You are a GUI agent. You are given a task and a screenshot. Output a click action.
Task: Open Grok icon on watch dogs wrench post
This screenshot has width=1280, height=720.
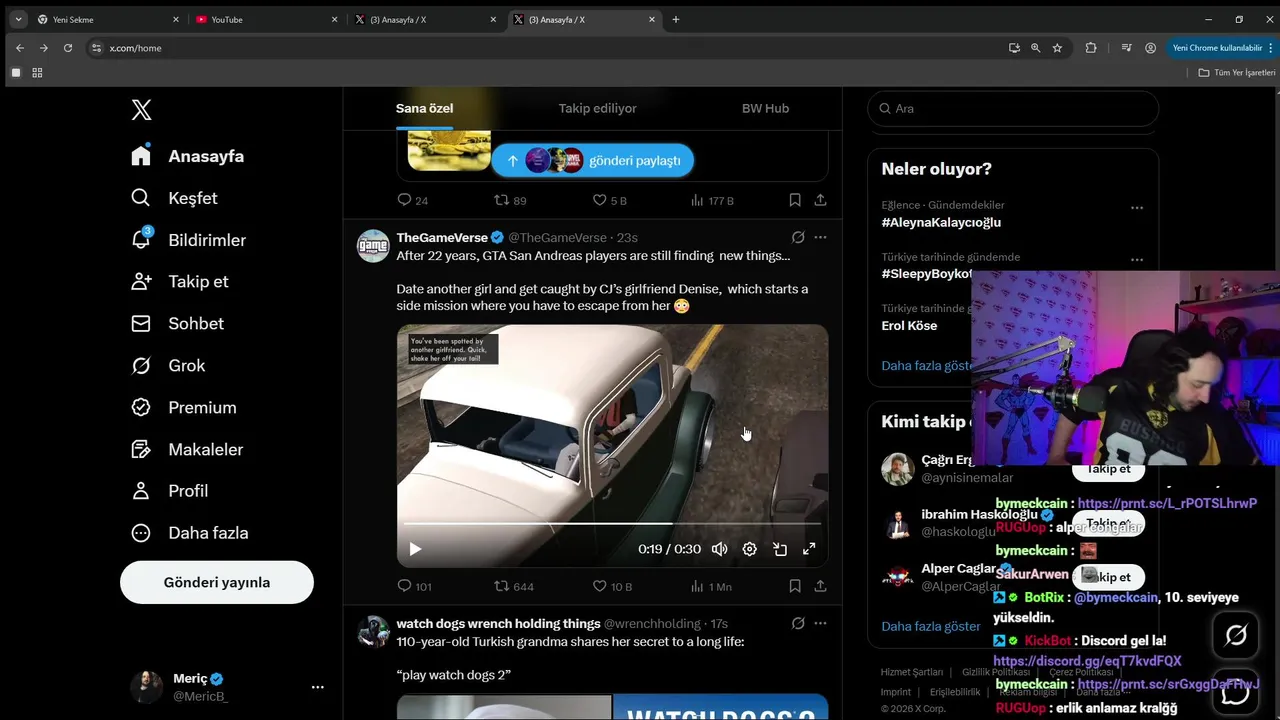(x=798, y=623)
